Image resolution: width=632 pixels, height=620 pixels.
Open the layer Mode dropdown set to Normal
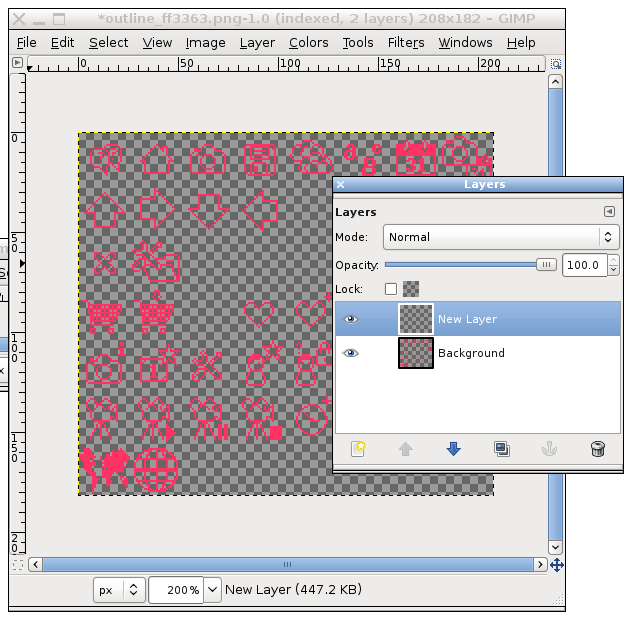click(x=501, y=237)
